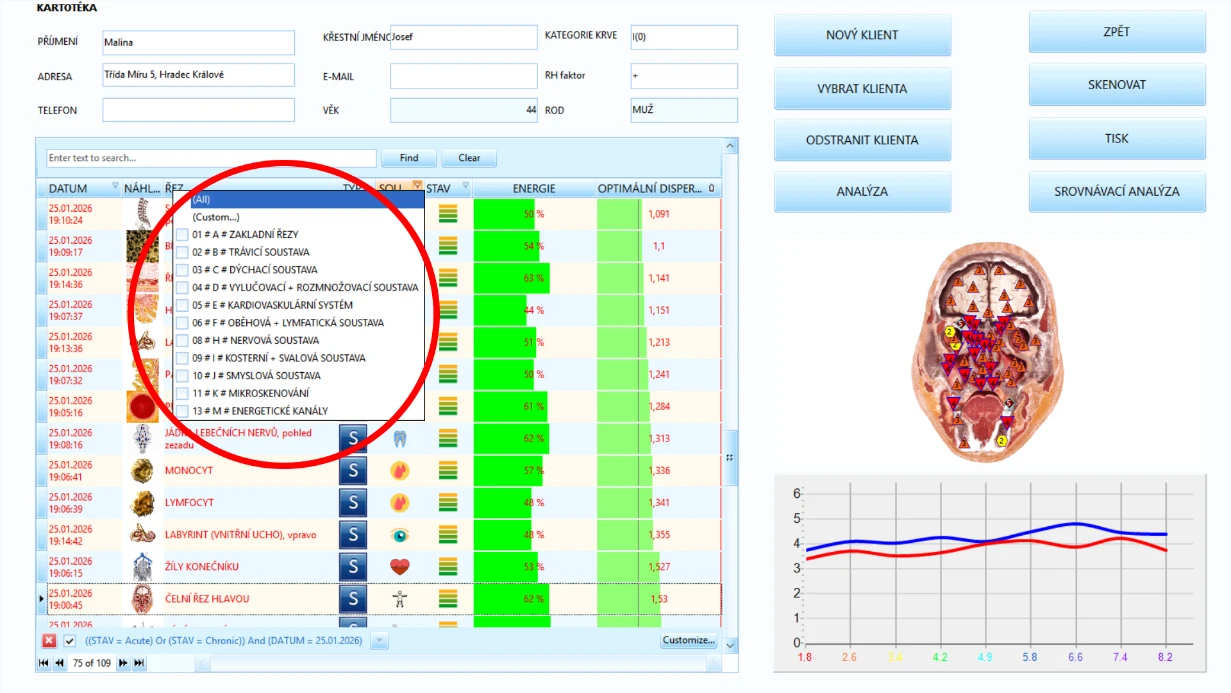Click the 57 % energy bar for MONOCYT
This screenshot has width=1231, height=693.
tap(534, 470)
